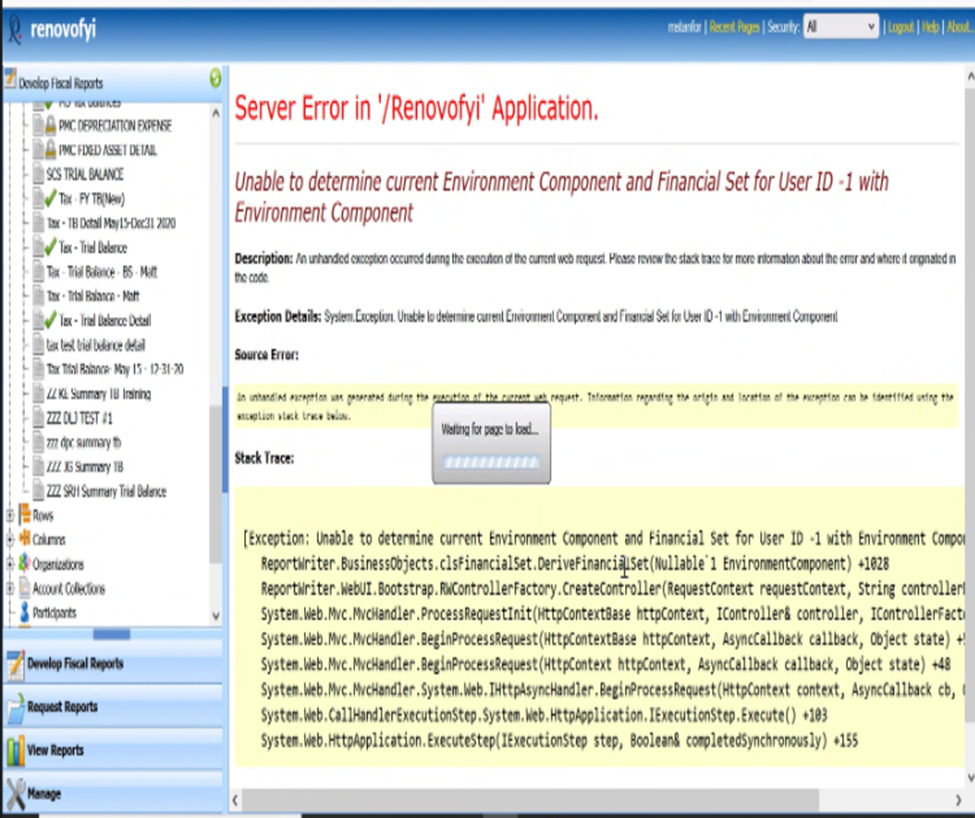Click error page scroll up arrow
Screen dimensions: 975x818
tap(969, 76)
